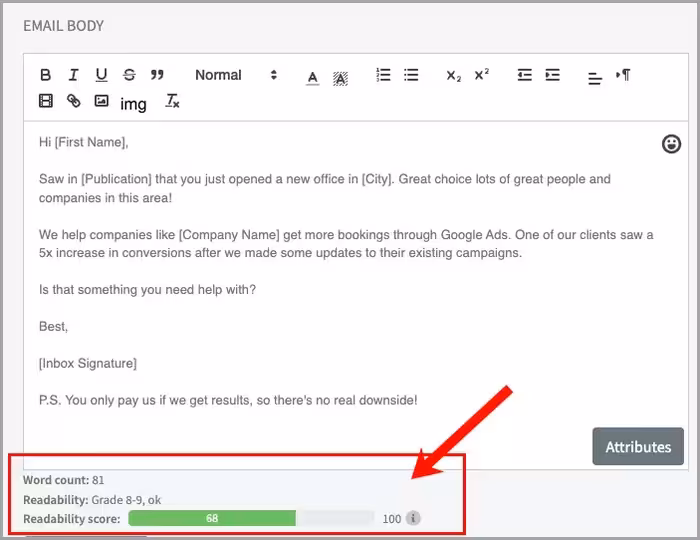Insert a bulleted list
The height and width of the screenshot is (540, 700).
[x=411, y=75]
